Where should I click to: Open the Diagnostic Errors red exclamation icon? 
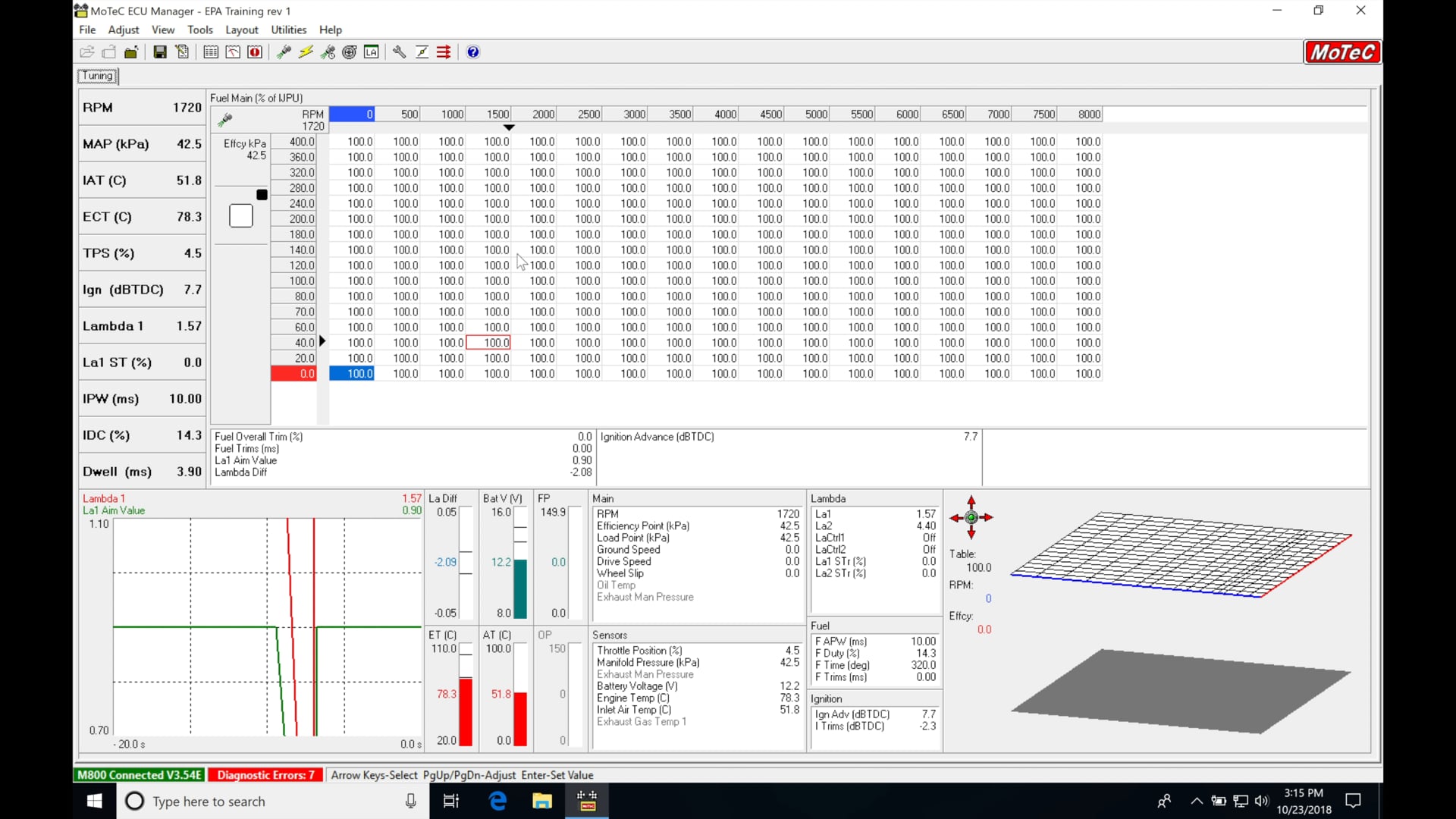(256, 52)
